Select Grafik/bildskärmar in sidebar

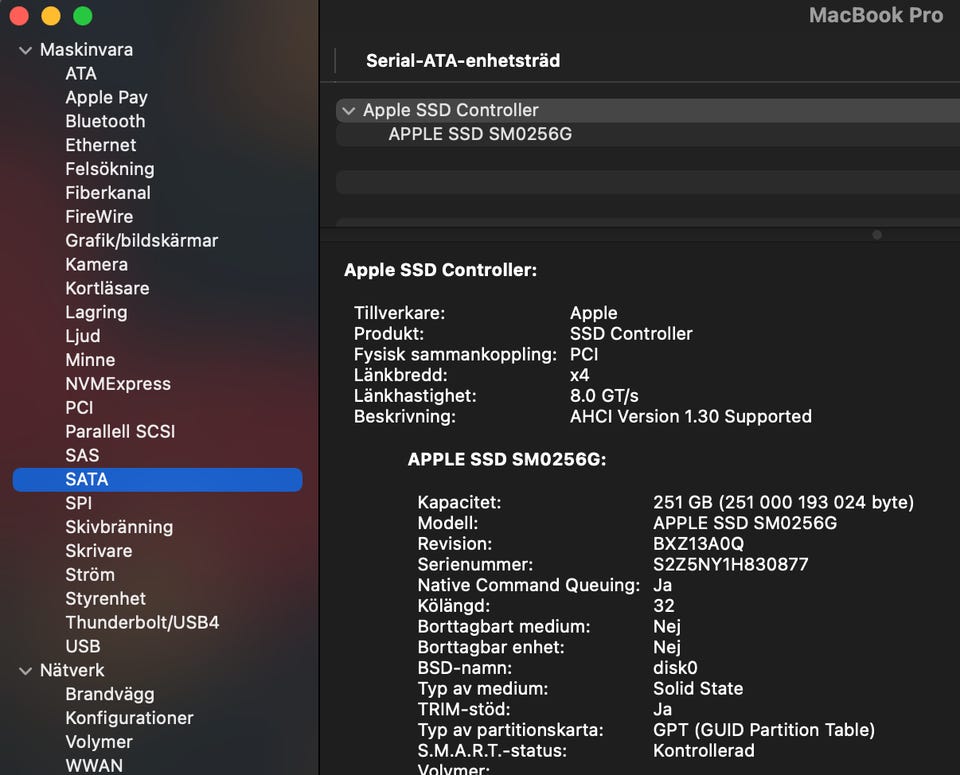(141, 240)
